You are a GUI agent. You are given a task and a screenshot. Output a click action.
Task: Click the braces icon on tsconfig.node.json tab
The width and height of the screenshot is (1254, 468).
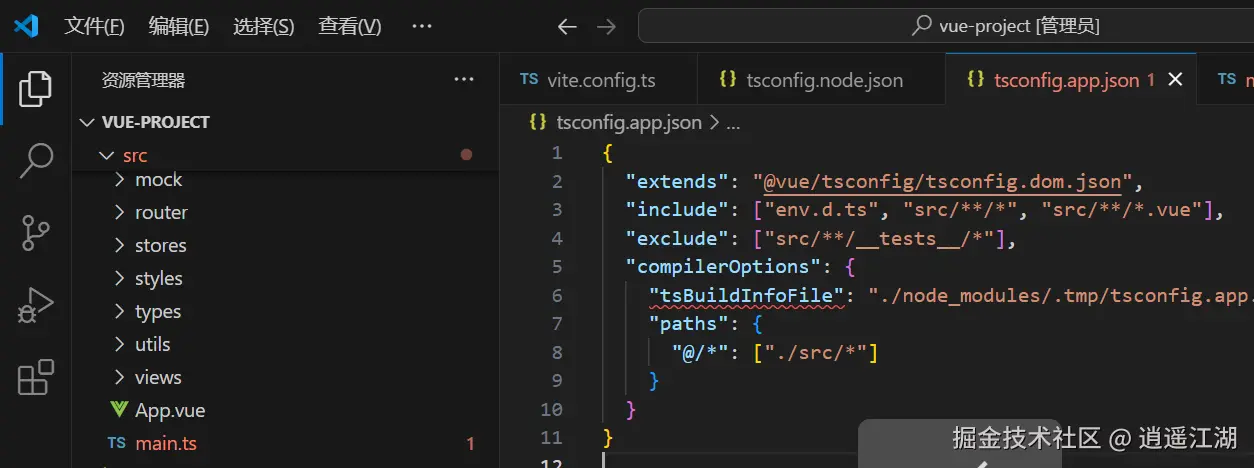pyautogui.click(x=728, y=80)
